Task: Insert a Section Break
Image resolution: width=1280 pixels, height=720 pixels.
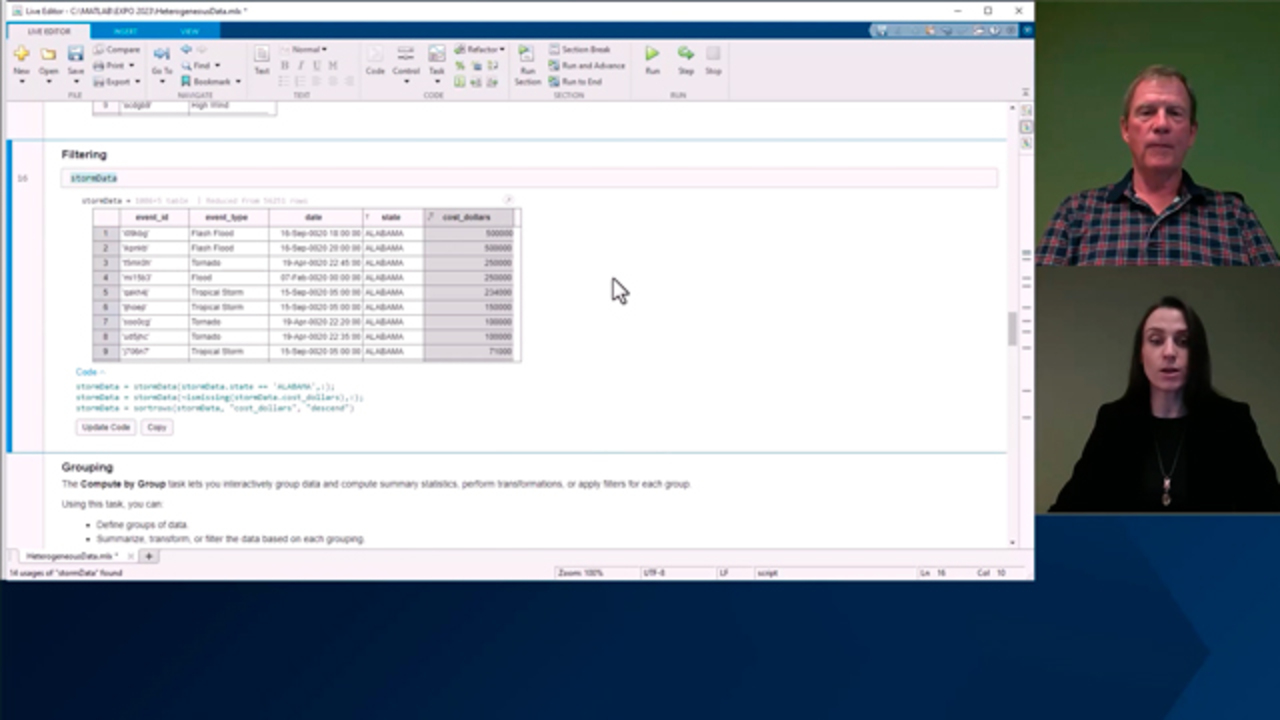Action: [x=584, y=49]
